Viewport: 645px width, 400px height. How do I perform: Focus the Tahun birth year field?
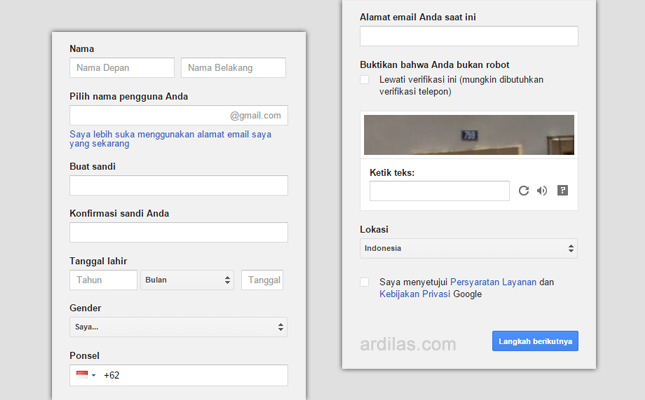pyautogui.click(x=103, y=280)
